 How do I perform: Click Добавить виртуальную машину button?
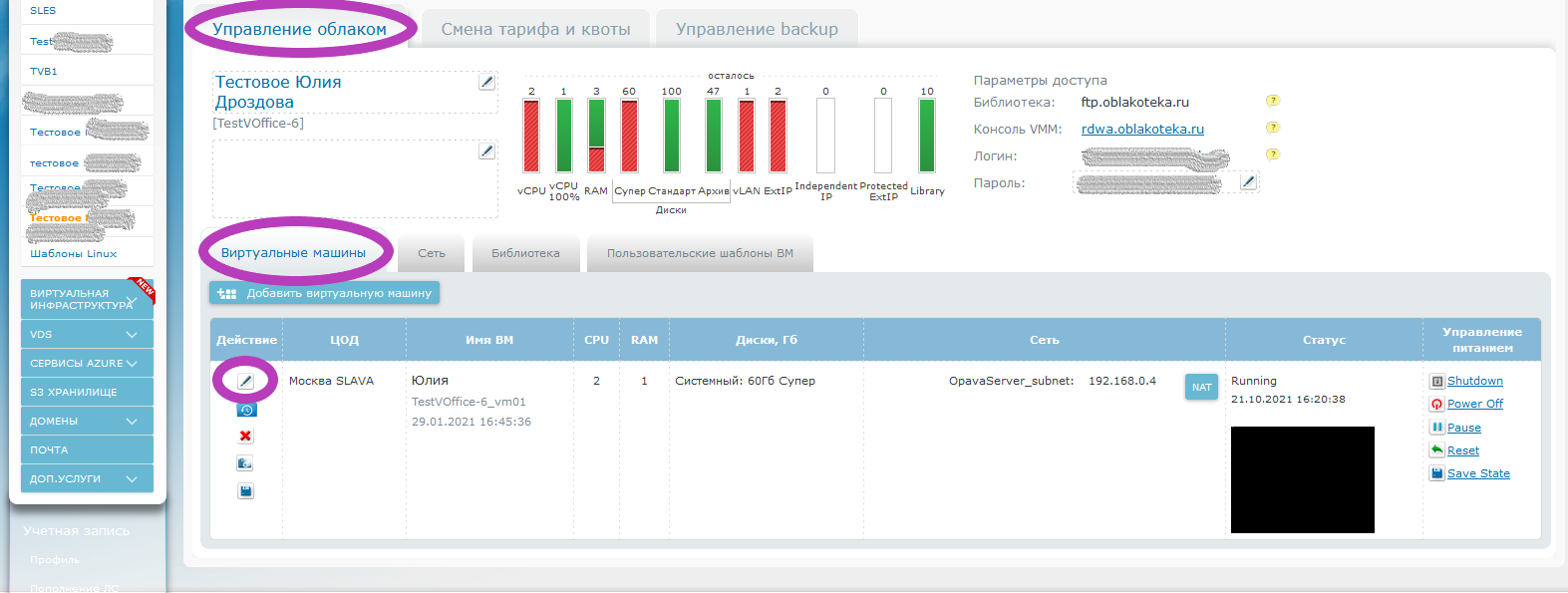325,293
